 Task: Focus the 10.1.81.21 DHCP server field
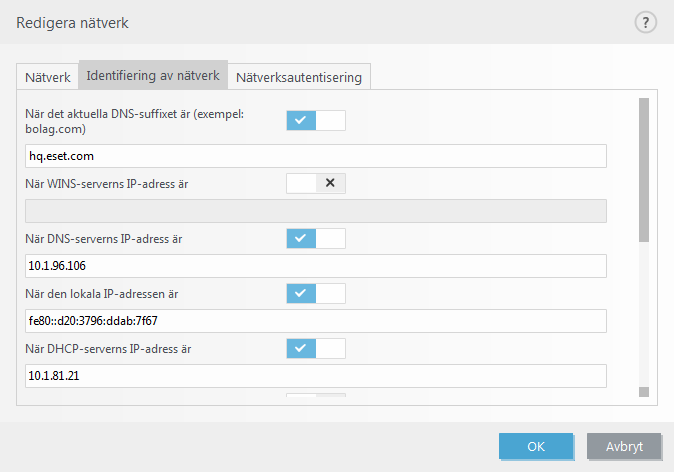(316, 376)
